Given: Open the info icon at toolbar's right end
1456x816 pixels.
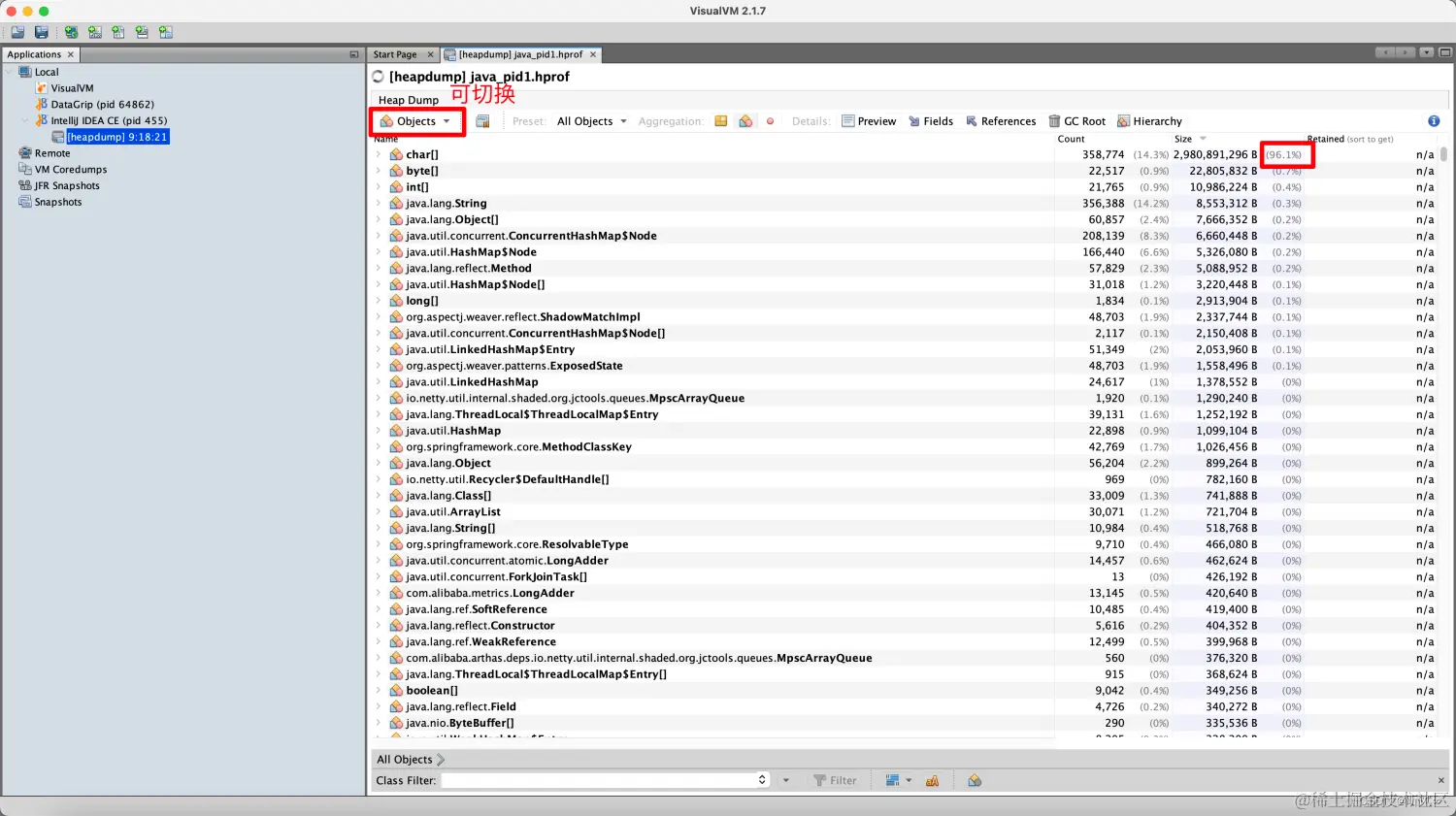Looking at the screenshot, I should tap(1434, 121).
